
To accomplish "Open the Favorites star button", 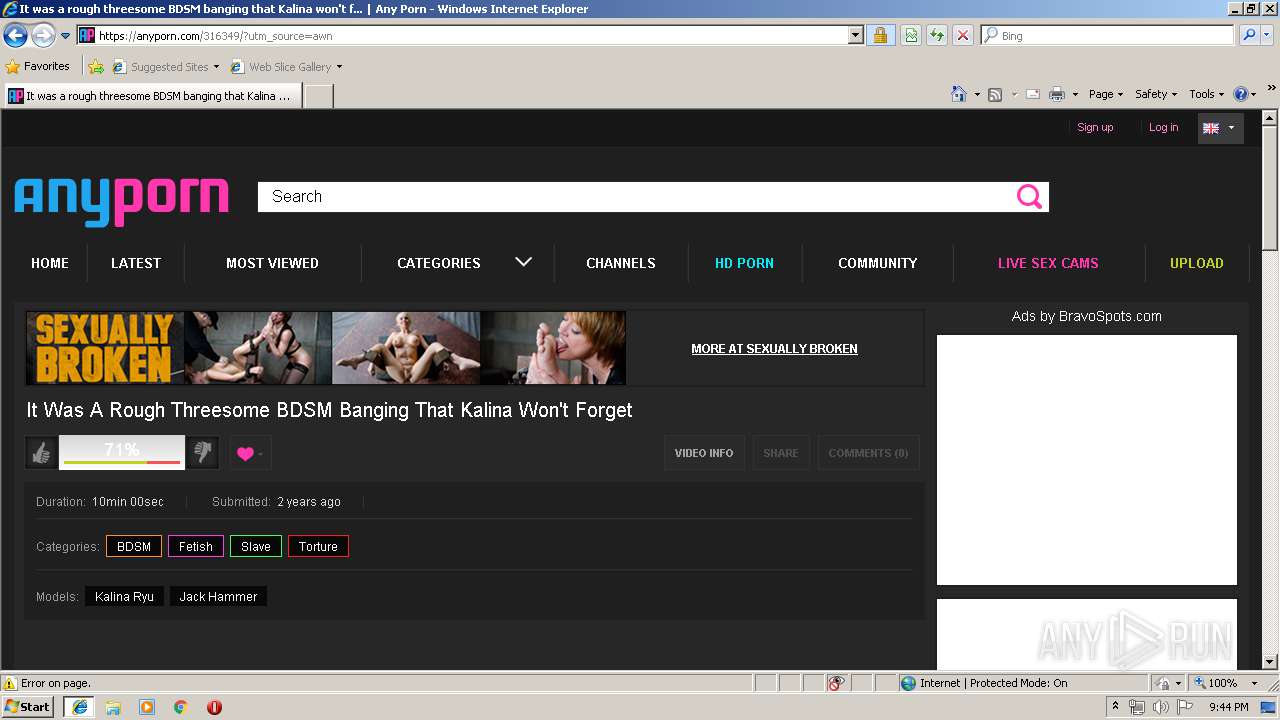I will pyautogui.click(x=38, y=67).
